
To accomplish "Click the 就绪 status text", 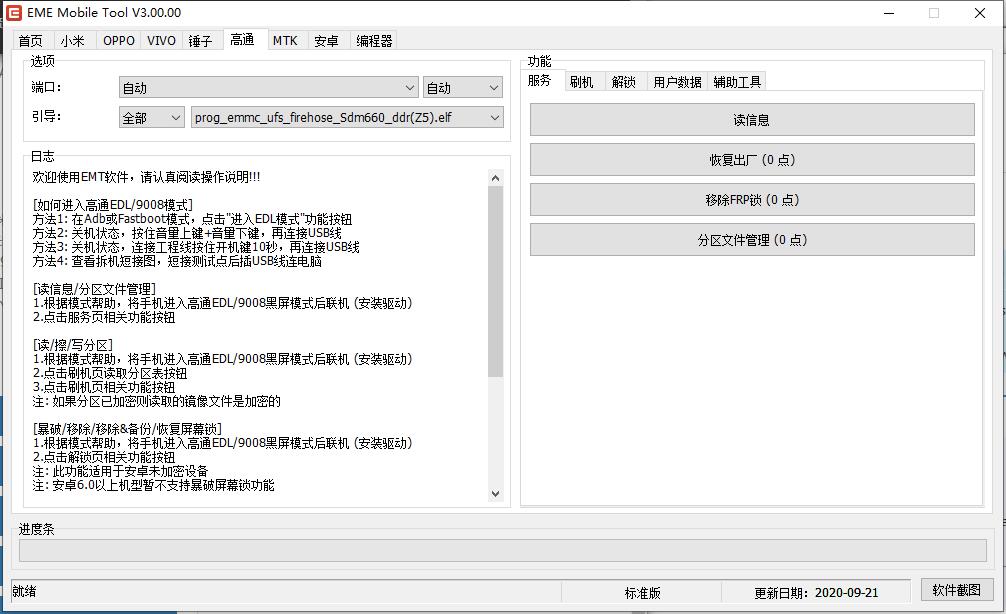I will 24,592.
